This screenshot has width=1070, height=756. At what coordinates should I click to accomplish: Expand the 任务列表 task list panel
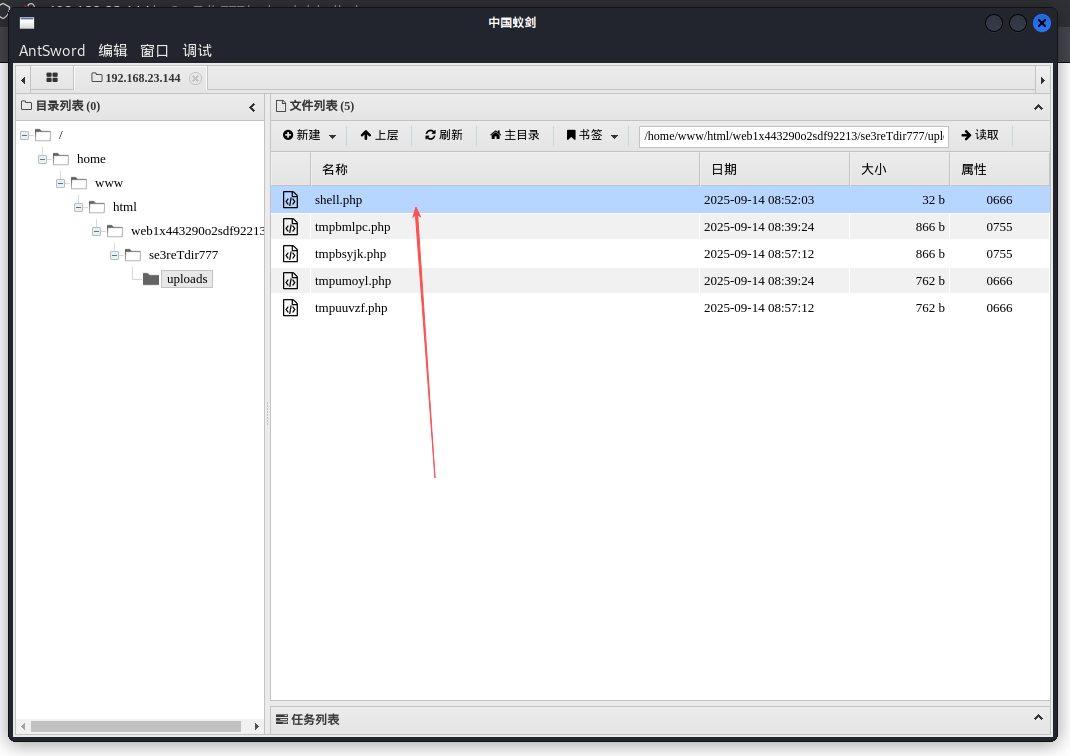[x=1037, y=718]
